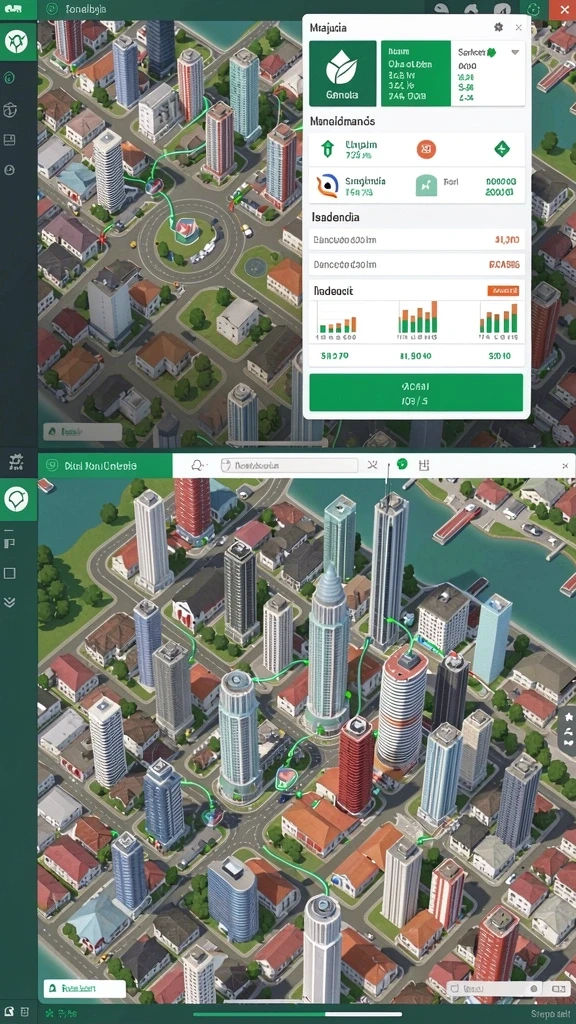Click the green diamond plus icon
Viewport: 576px width, 1024px height.
click(x=502, y=149)
